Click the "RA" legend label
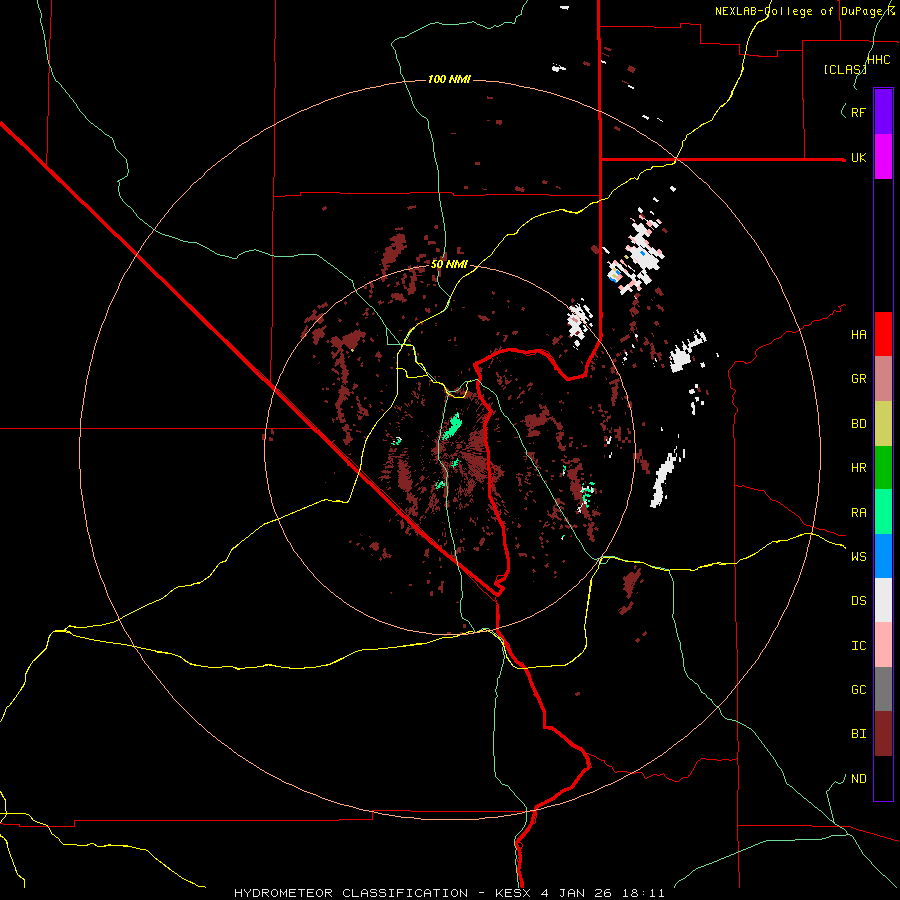The image size is (900, 900). (x=858, y=513)
